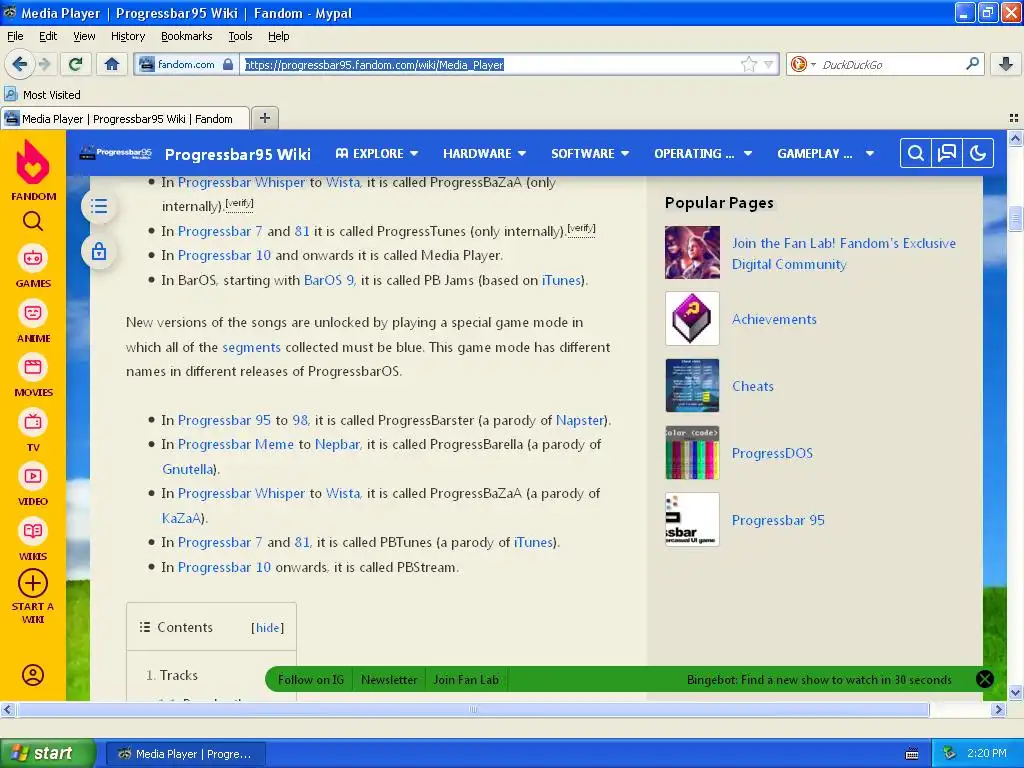Open a new browser tab with plus button
This screenshot has width=1024, height=768.
coord(264,118)
